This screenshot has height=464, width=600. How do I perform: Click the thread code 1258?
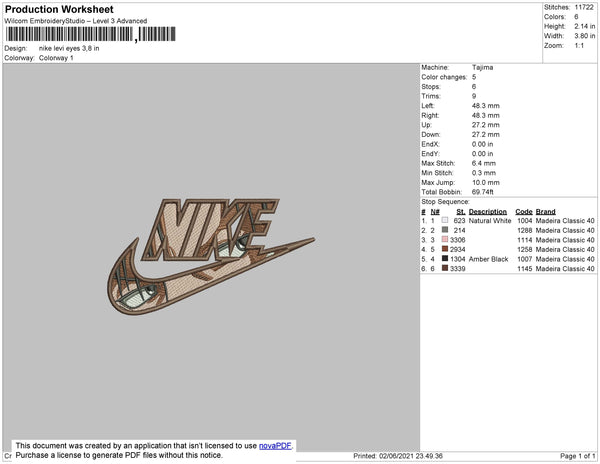(525, 249)
